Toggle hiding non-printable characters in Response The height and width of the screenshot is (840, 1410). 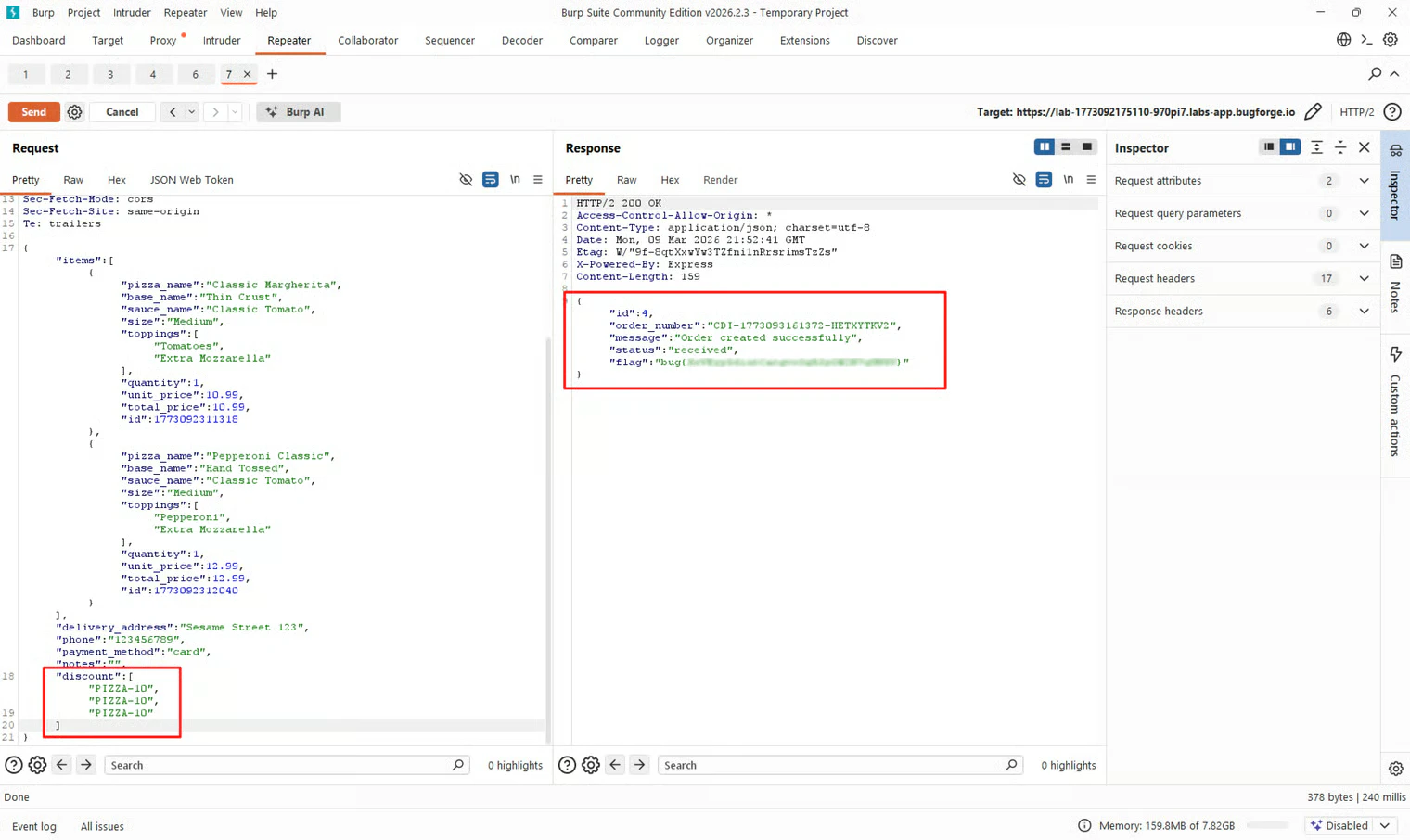tap(1019, 180)
